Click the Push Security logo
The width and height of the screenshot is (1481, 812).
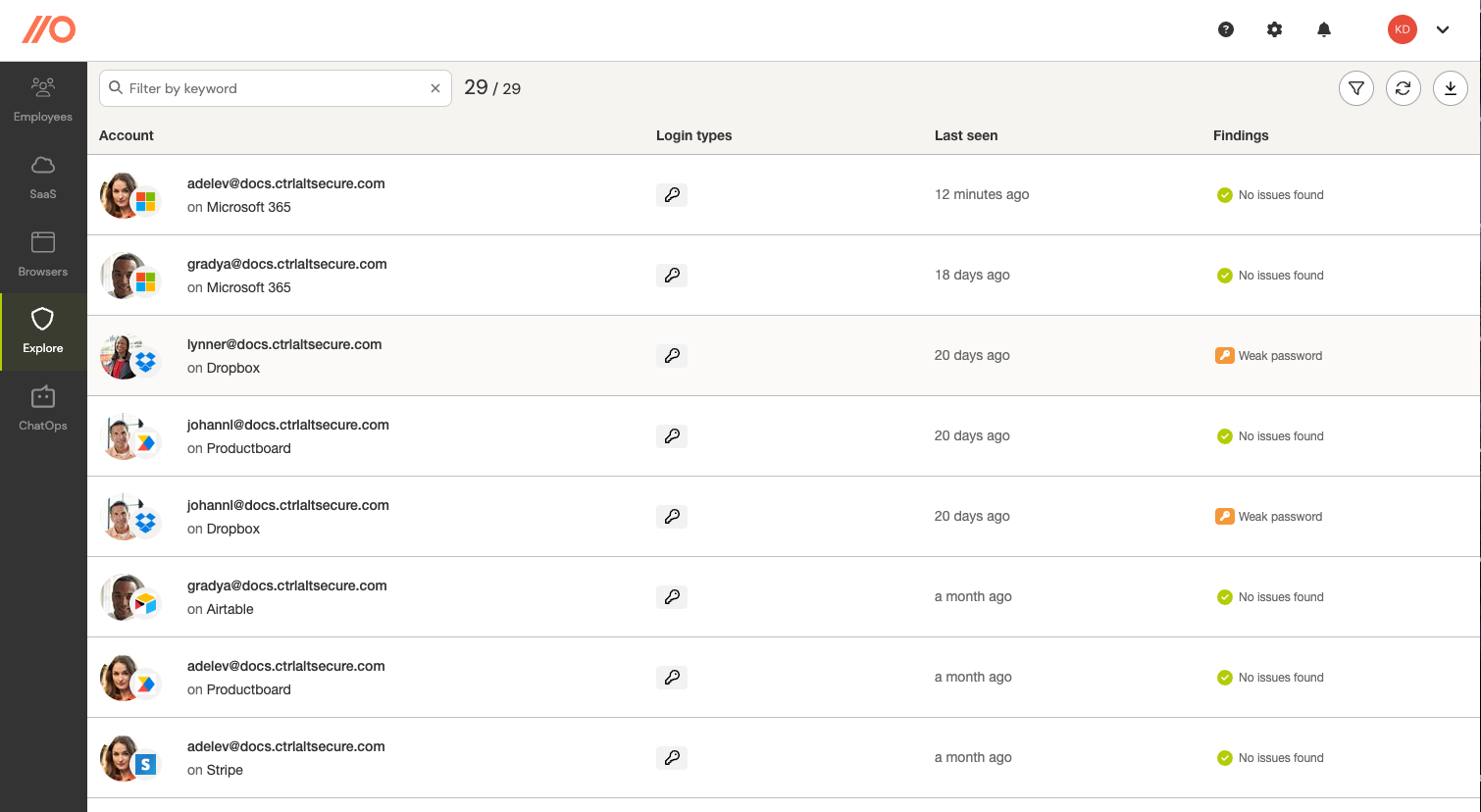49,29
